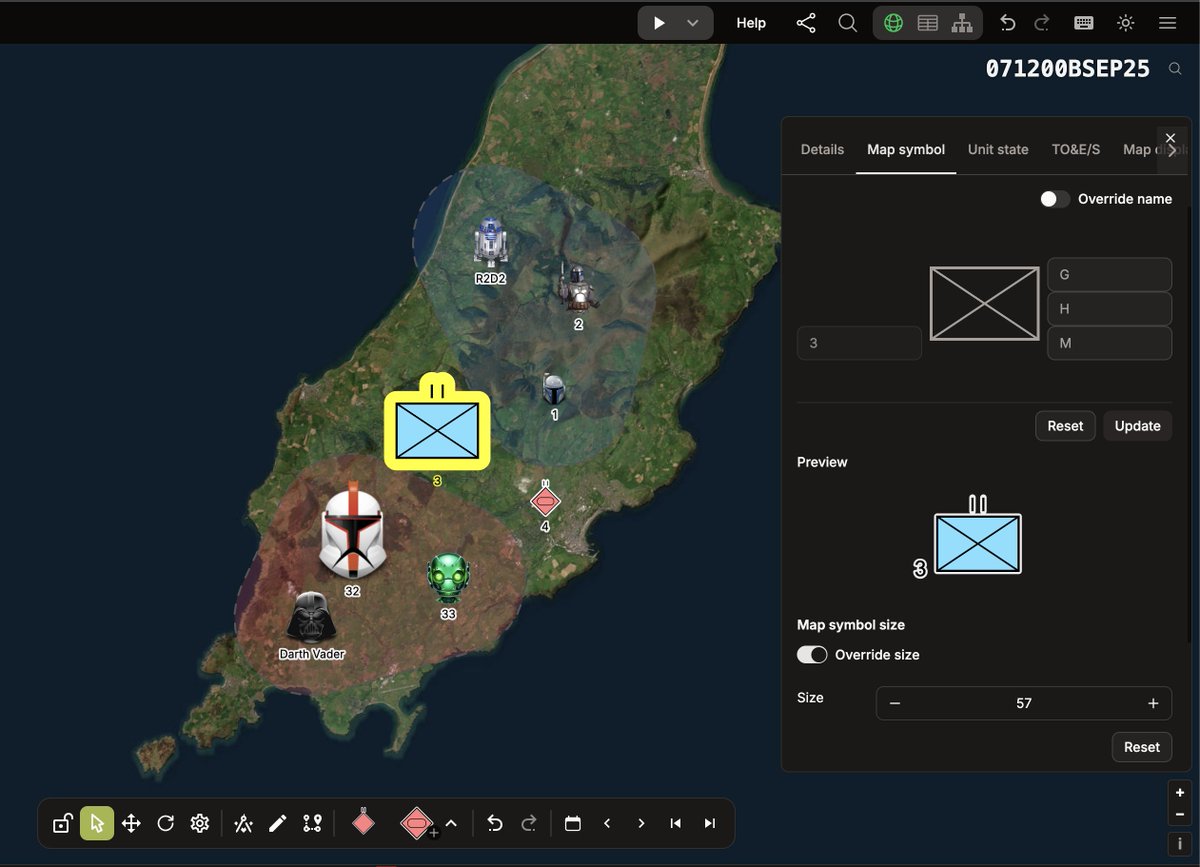Viewport: 1200px width, 867px height.
Task: Go to previous step with left chevron
Action: [607, 823]
